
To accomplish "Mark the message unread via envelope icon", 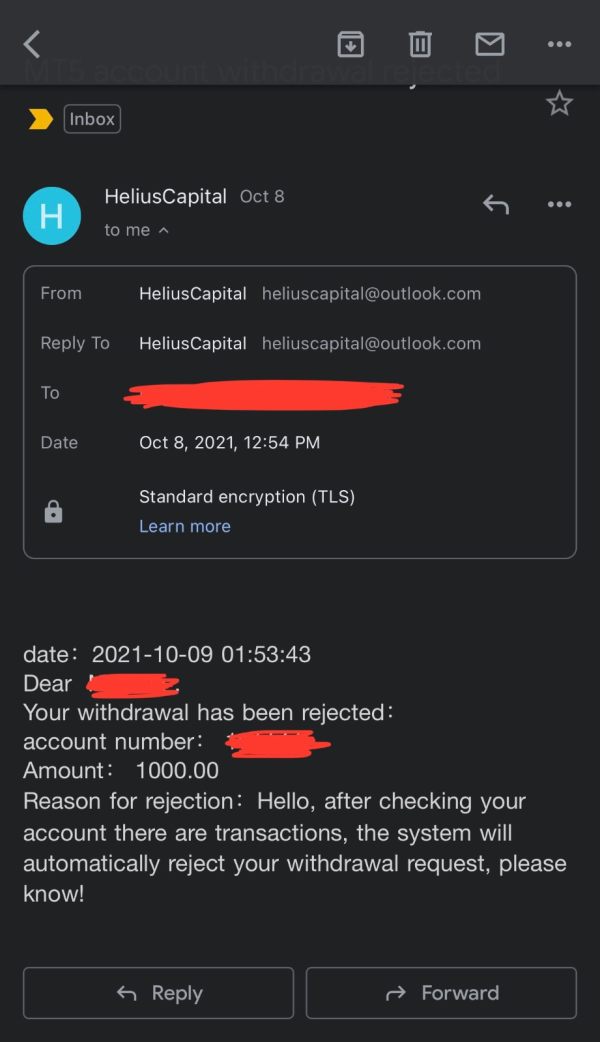I will pos(490,44).
